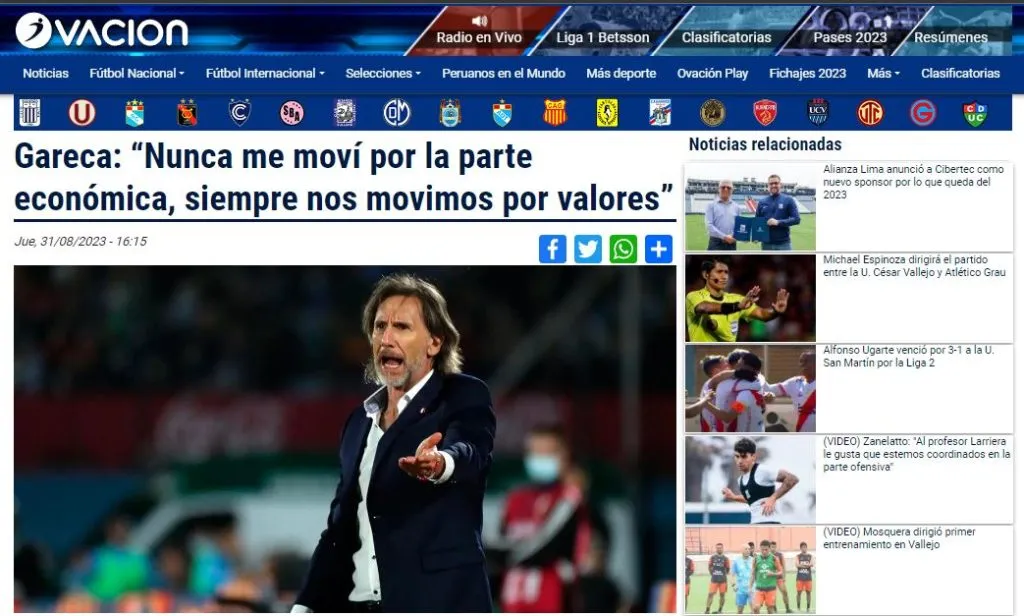Viewport: 1024px width, 616px height.
Task: Expand the Fútbol Nacional dropdown
Action: 137,73
